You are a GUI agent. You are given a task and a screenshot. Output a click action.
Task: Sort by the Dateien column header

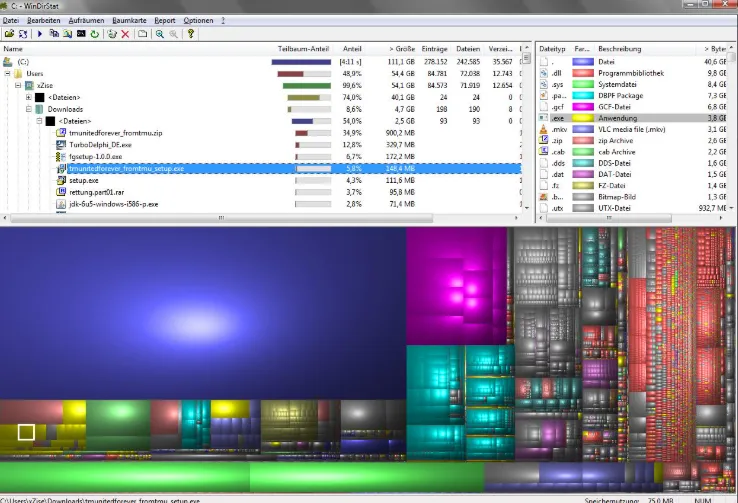468,48
